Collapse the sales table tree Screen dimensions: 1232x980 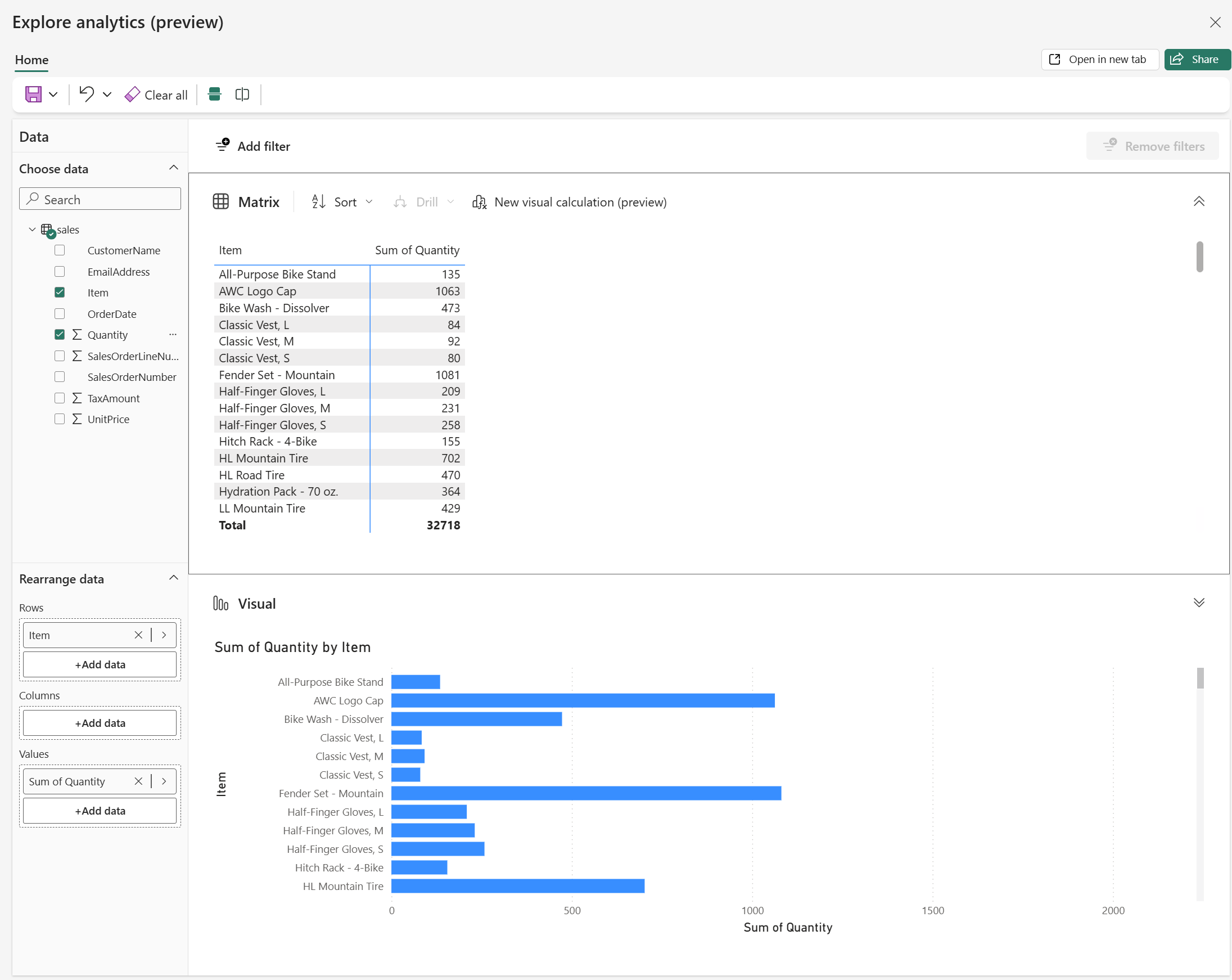[32, 230]
